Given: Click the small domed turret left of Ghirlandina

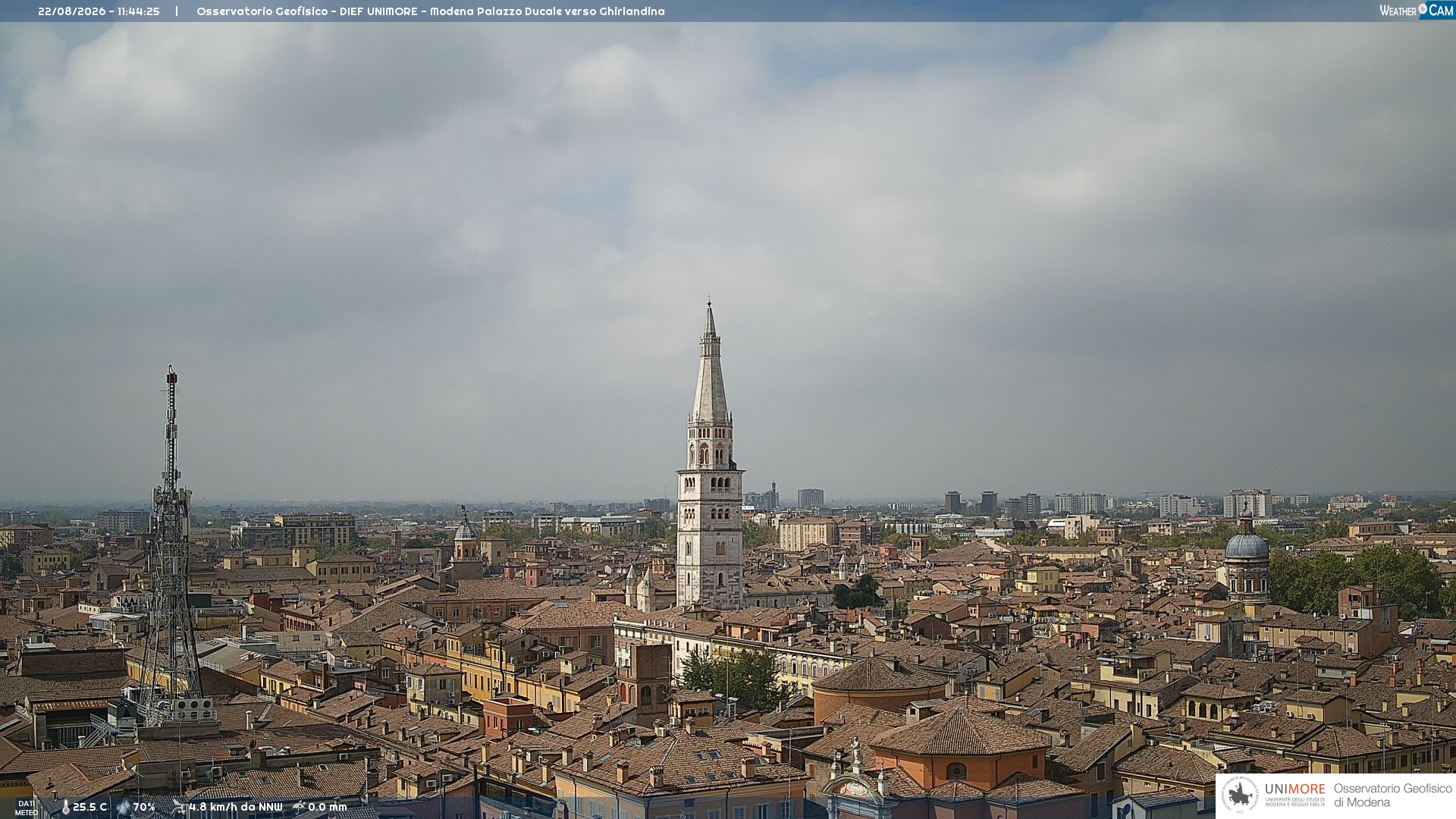Looking at the screenshot, I should (465, 531).
